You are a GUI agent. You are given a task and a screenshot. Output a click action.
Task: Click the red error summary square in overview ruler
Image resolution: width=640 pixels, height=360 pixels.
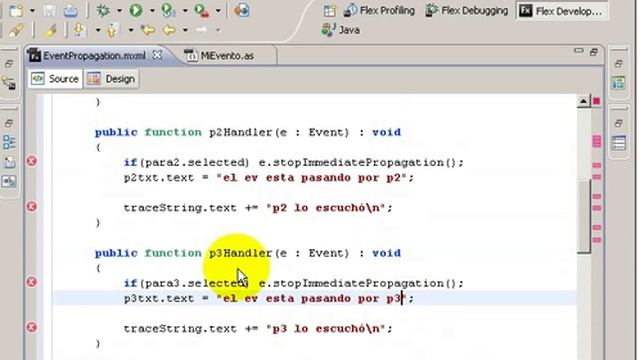point(597,101)
